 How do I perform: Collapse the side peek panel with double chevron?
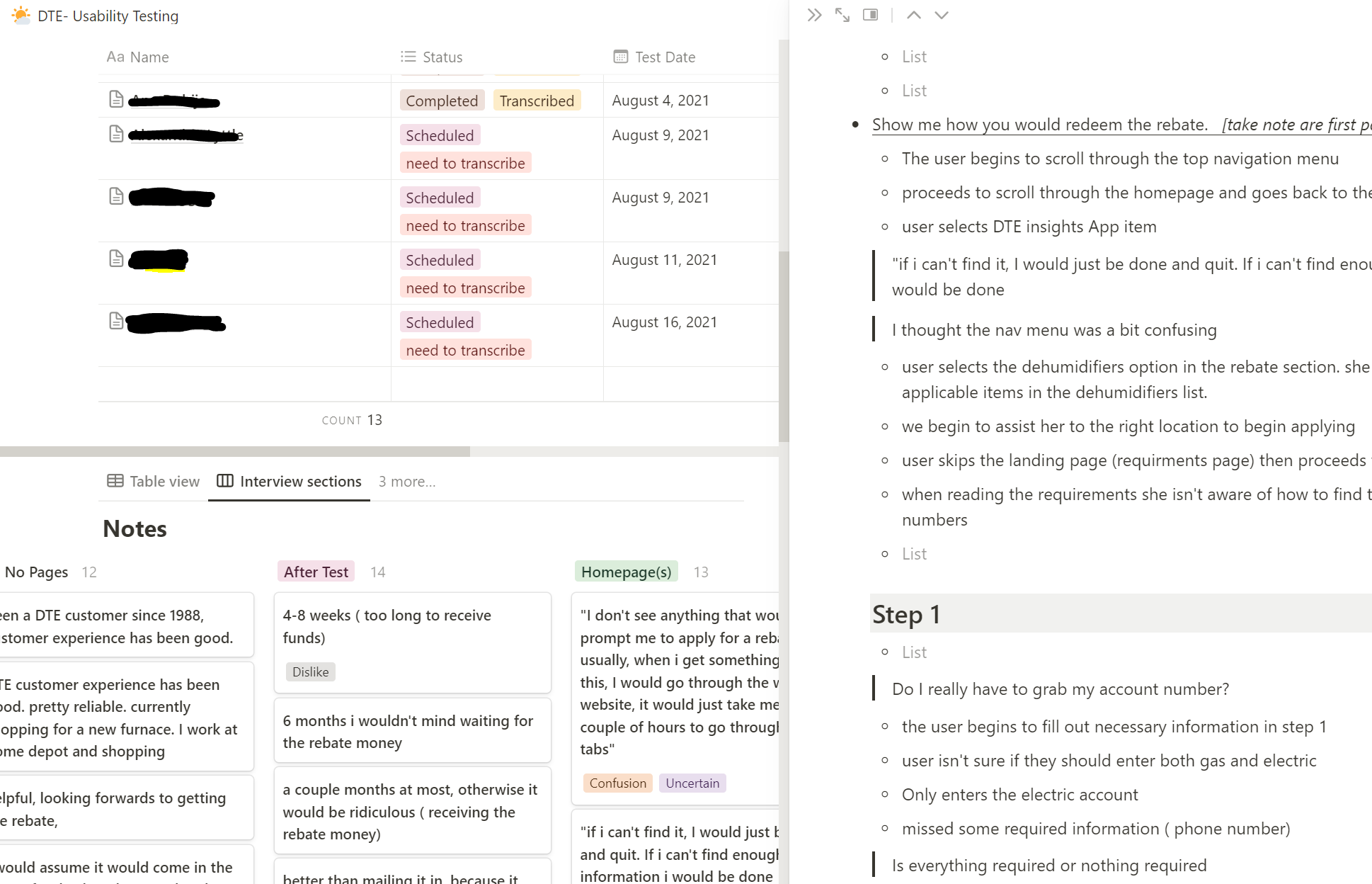point(814,15)
